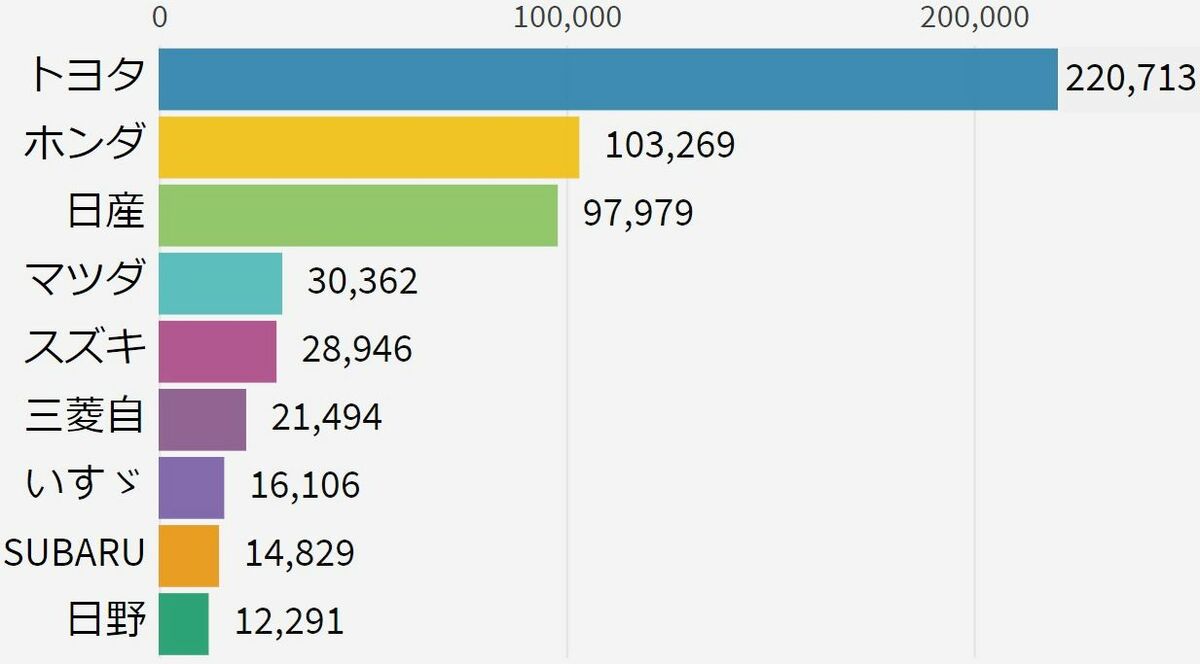Click the 三菱自 bar

tap(202, 419)
